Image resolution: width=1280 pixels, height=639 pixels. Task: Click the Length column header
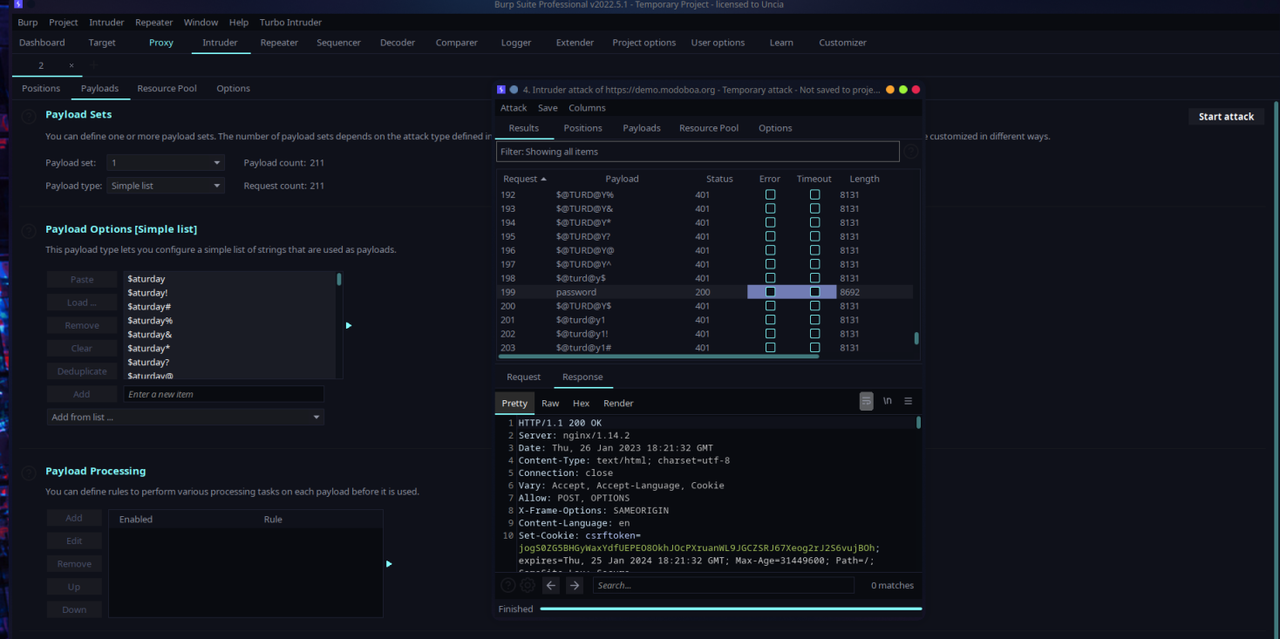click(x=864, y=179)
